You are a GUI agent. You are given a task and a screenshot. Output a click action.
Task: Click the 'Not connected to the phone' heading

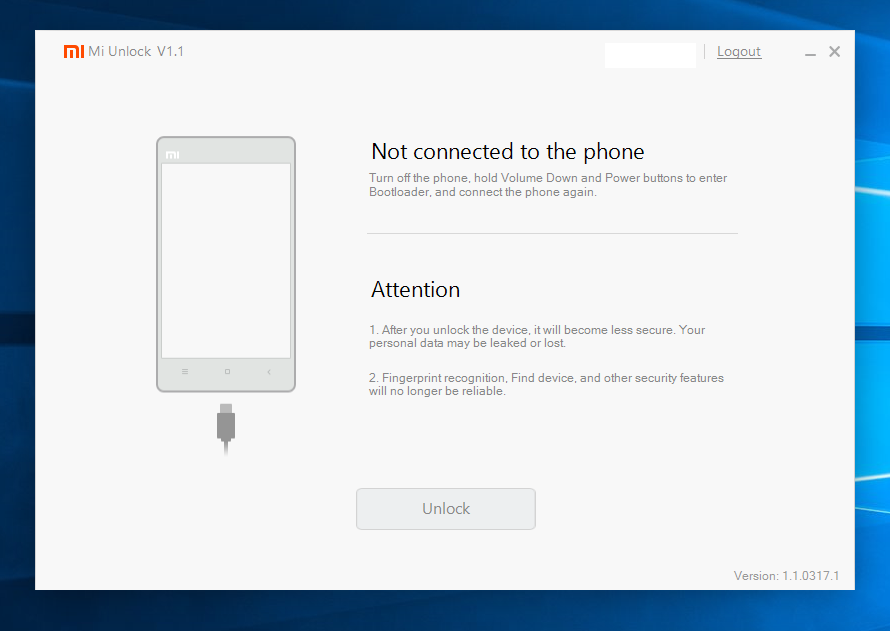tap(507, 152)
